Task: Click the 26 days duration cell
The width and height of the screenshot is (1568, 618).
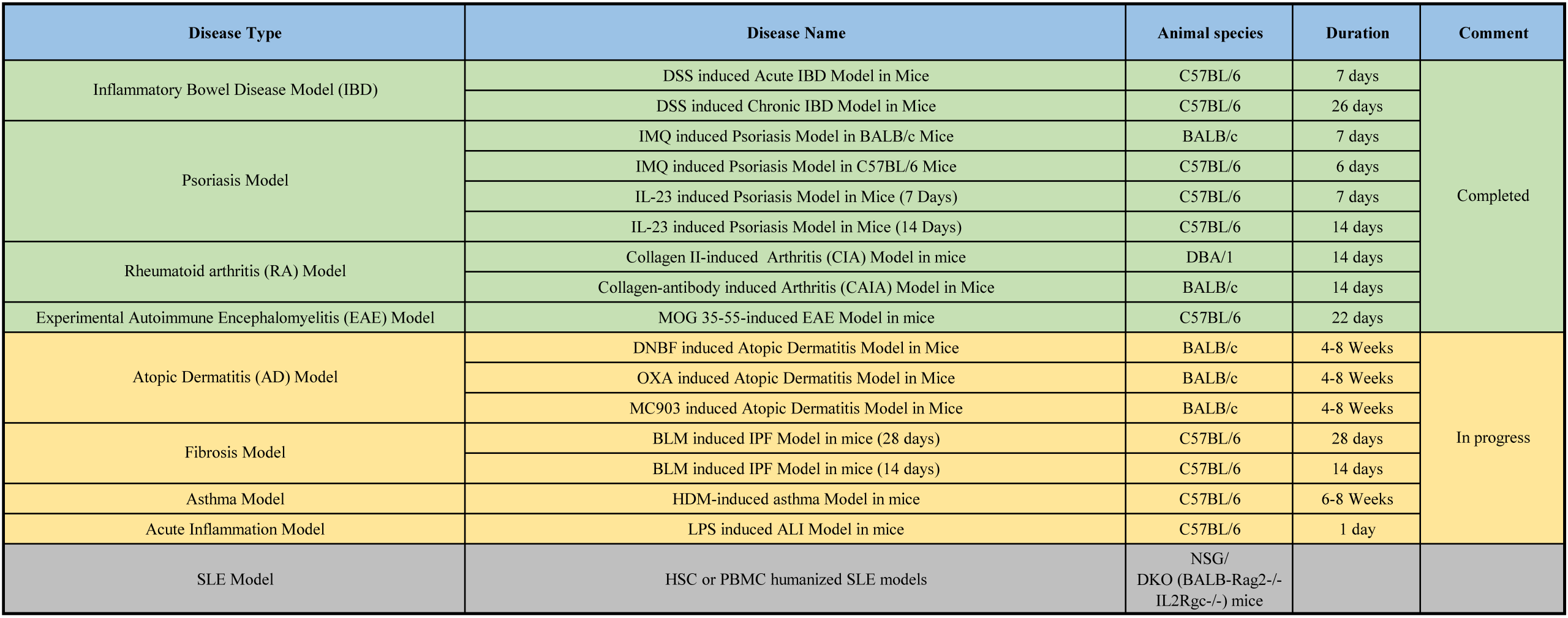Action: [x=1357, y=106]
